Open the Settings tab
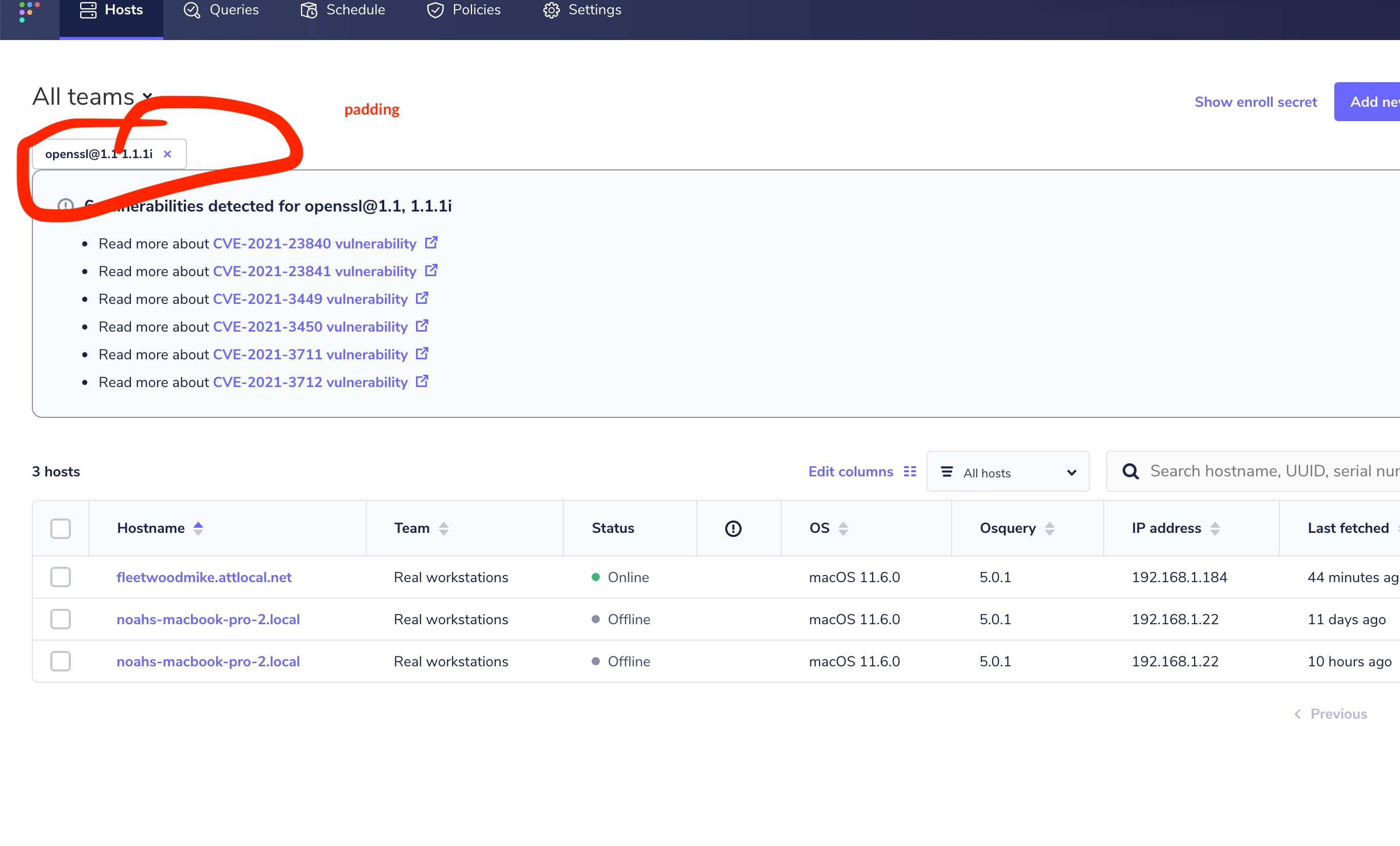 [582, 10]
